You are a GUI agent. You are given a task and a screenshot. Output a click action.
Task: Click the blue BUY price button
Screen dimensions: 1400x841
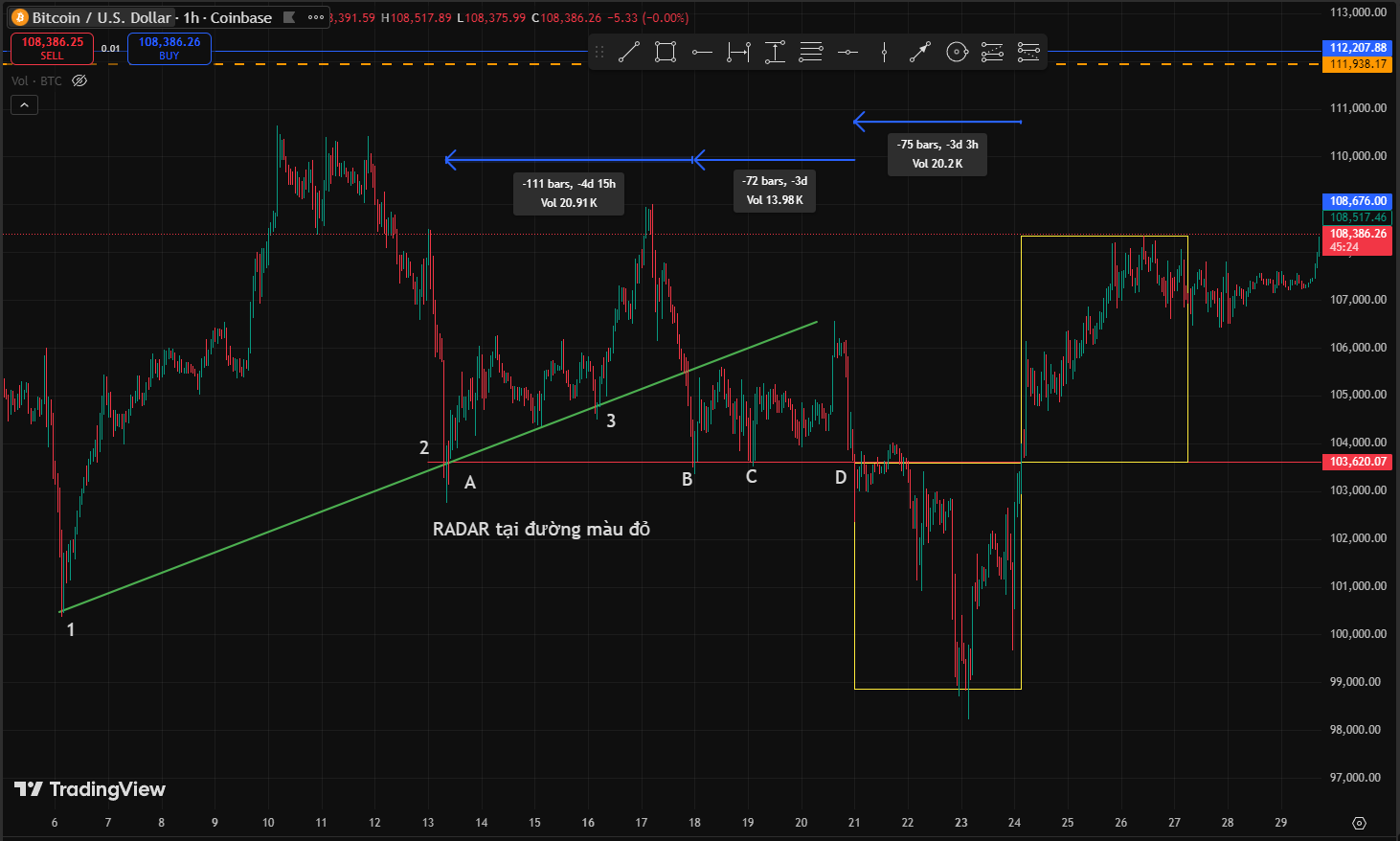point(169,48)
